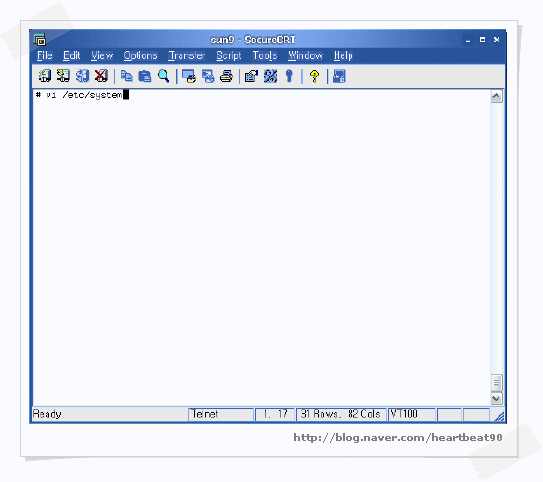Click the Paste toolbar icon
The width and height of the screenshot is (543, 482).
coord(145,76)
